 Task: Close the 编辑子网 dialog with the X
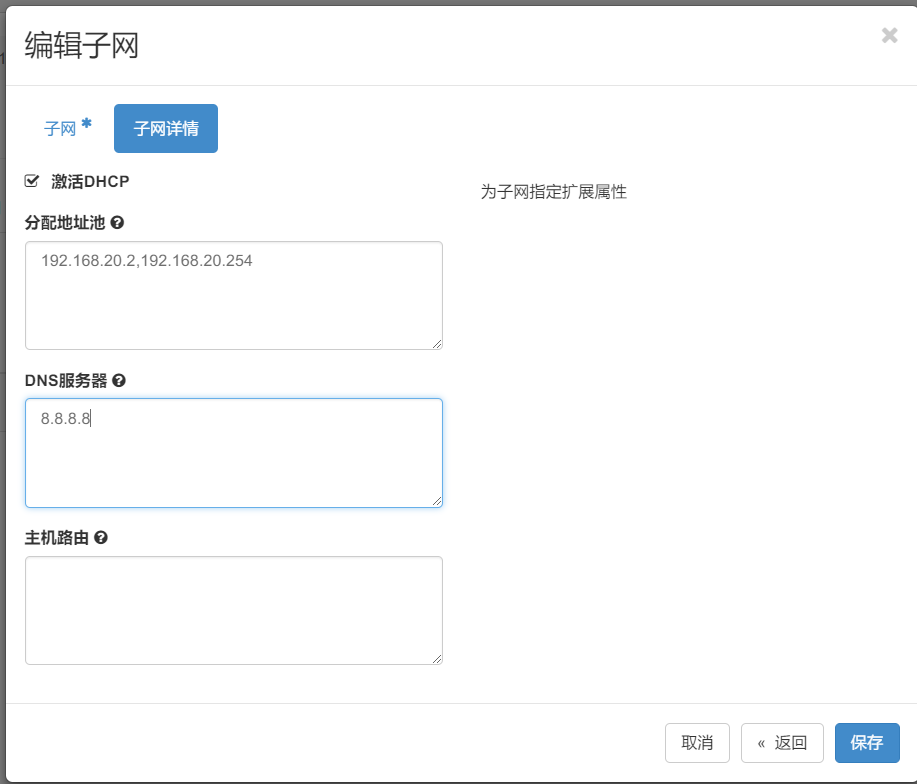890,35
